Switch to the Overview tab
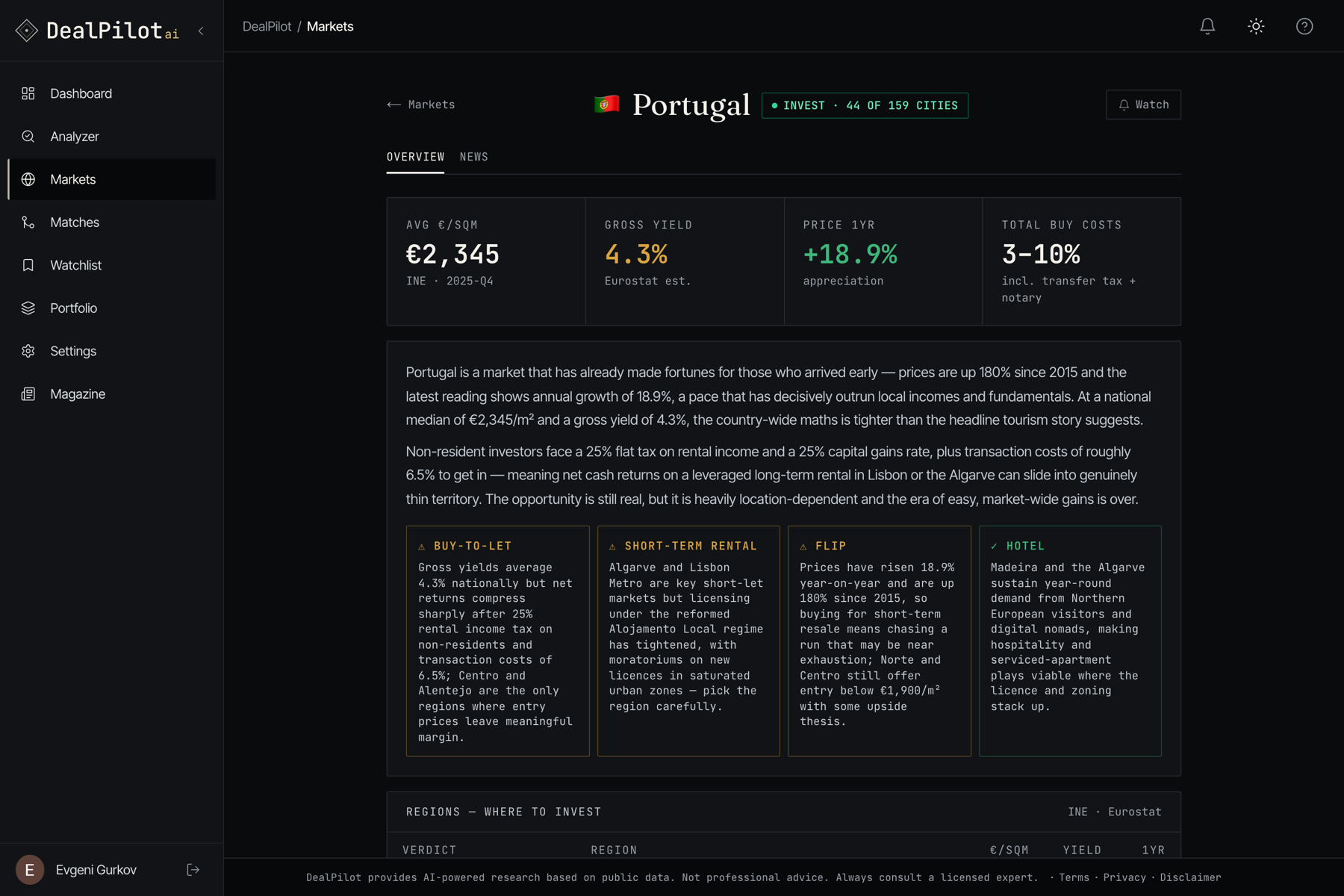The image size is (1344, 896). 415,157
